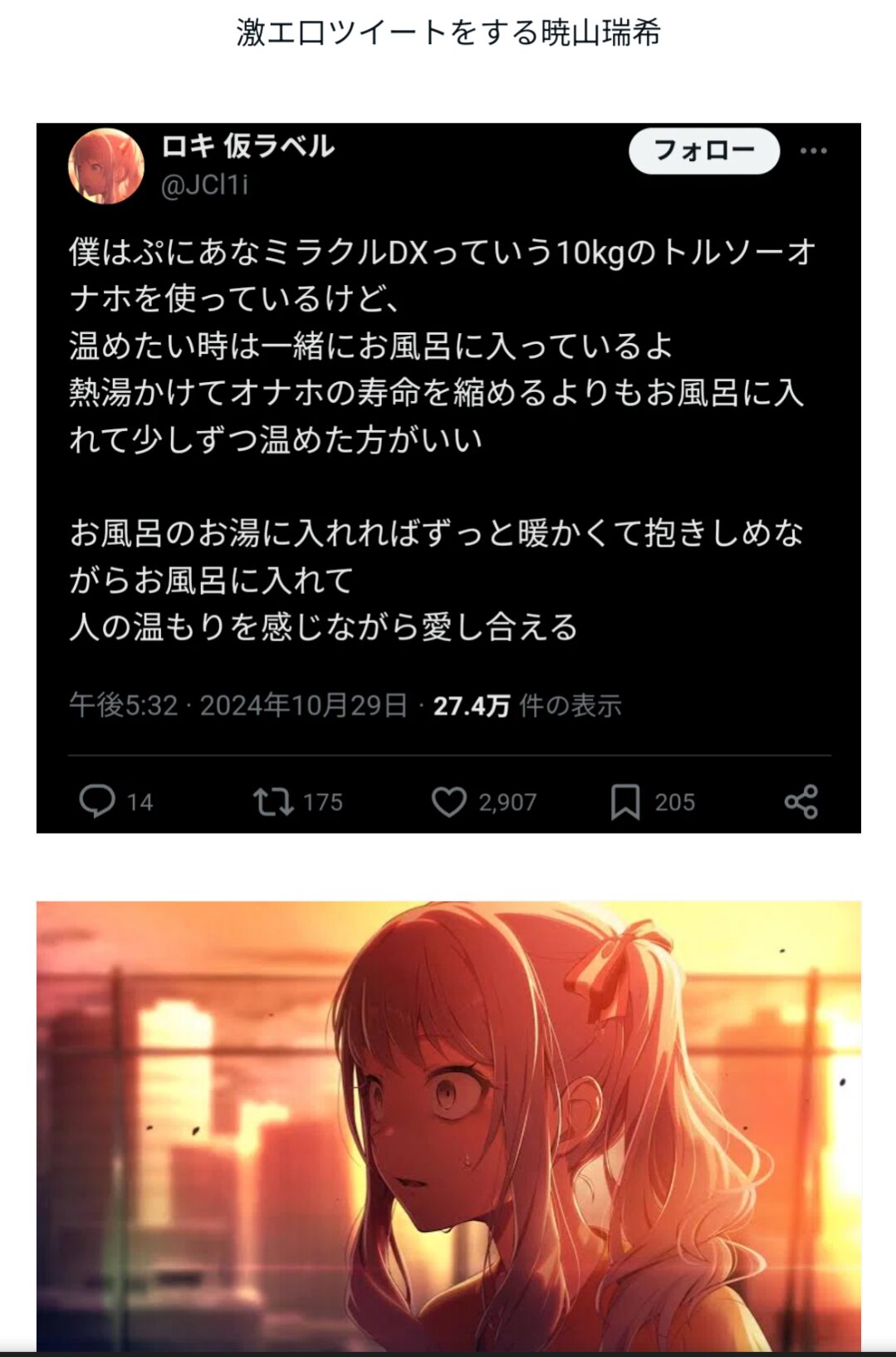The height and width of the screenshot is (1357, 896).
Task: Click the reply speech bubble icon
Action: [96, 801]
